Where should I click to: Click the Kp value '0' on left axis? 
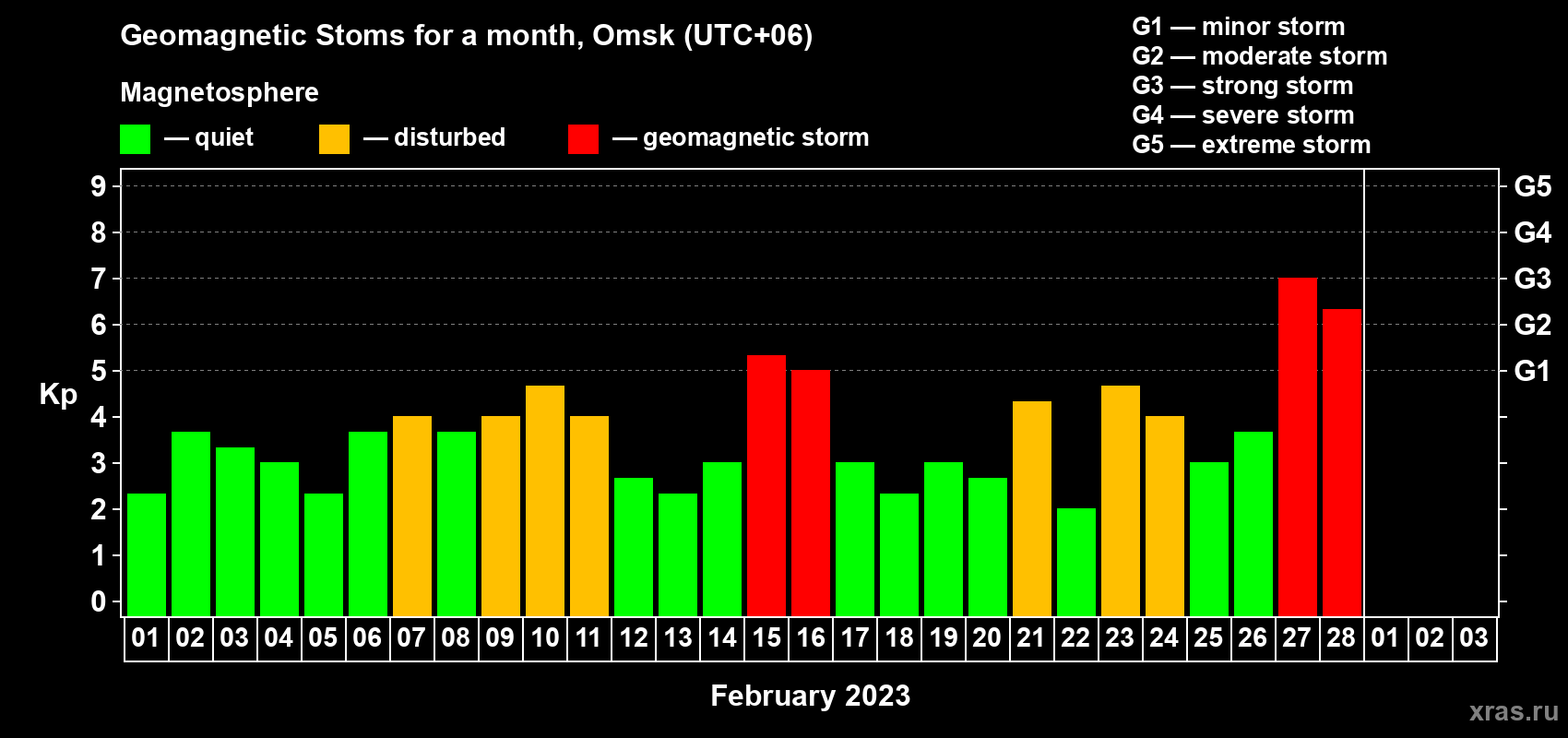(99, 601)
